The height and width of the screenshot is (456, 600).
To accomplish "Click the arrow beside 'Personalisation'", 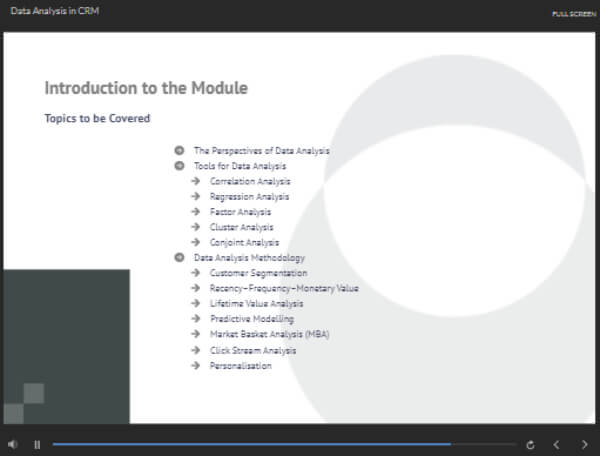I will [196, 365].
